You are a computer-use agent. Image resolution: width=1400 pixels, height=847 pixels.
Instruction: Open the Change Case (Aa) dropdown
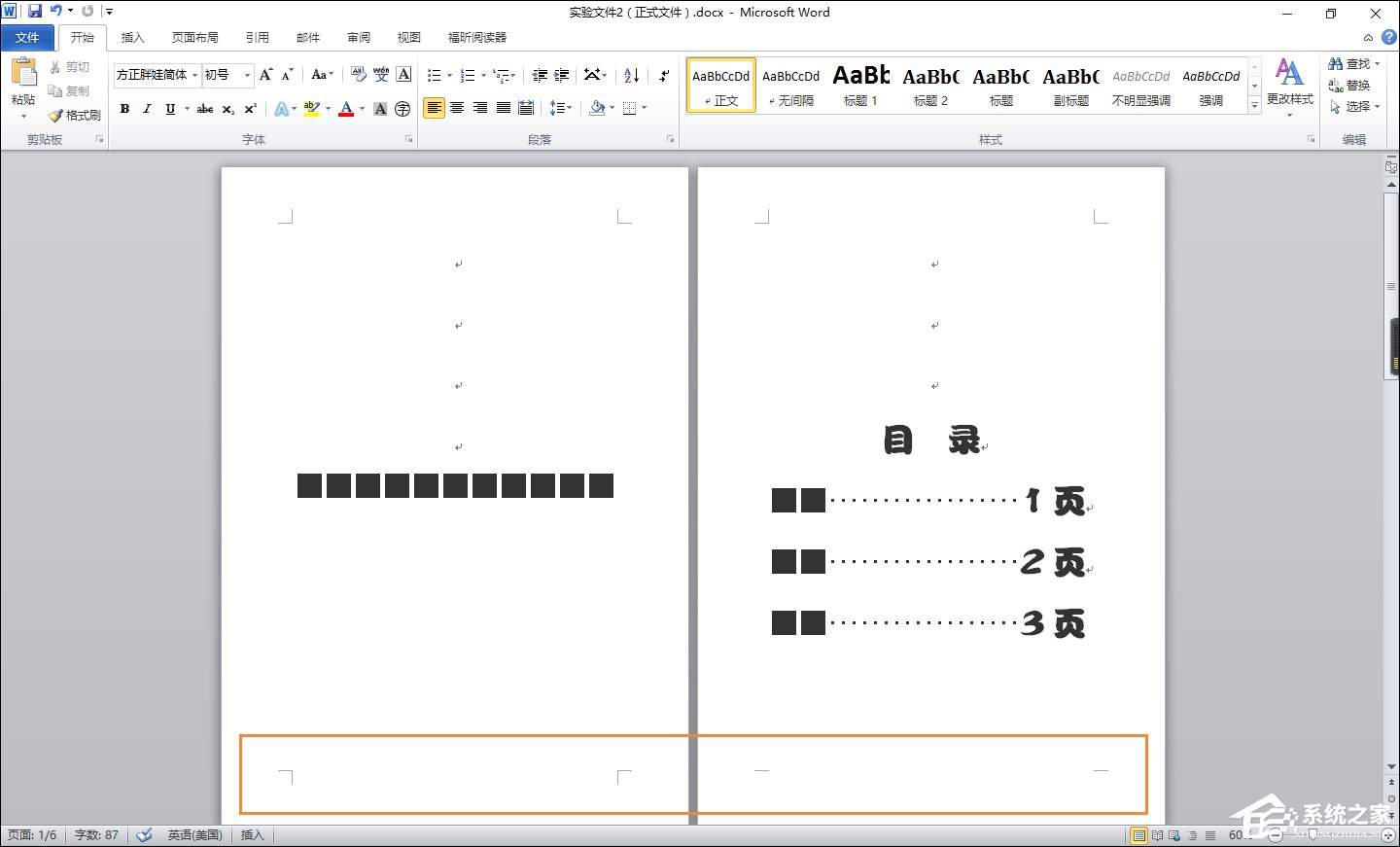click(x=322, y=75)
